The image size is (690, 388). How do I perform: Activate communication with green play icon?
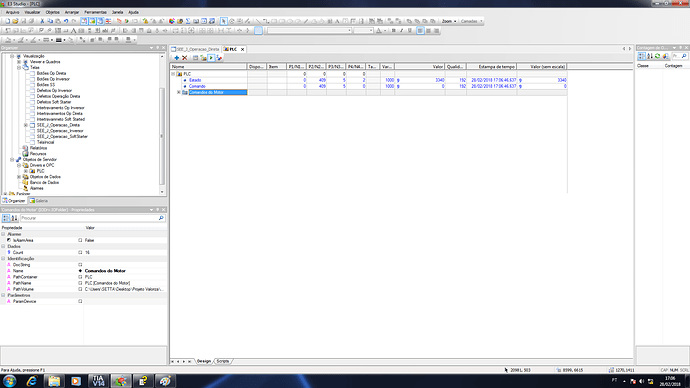point(211,58)
